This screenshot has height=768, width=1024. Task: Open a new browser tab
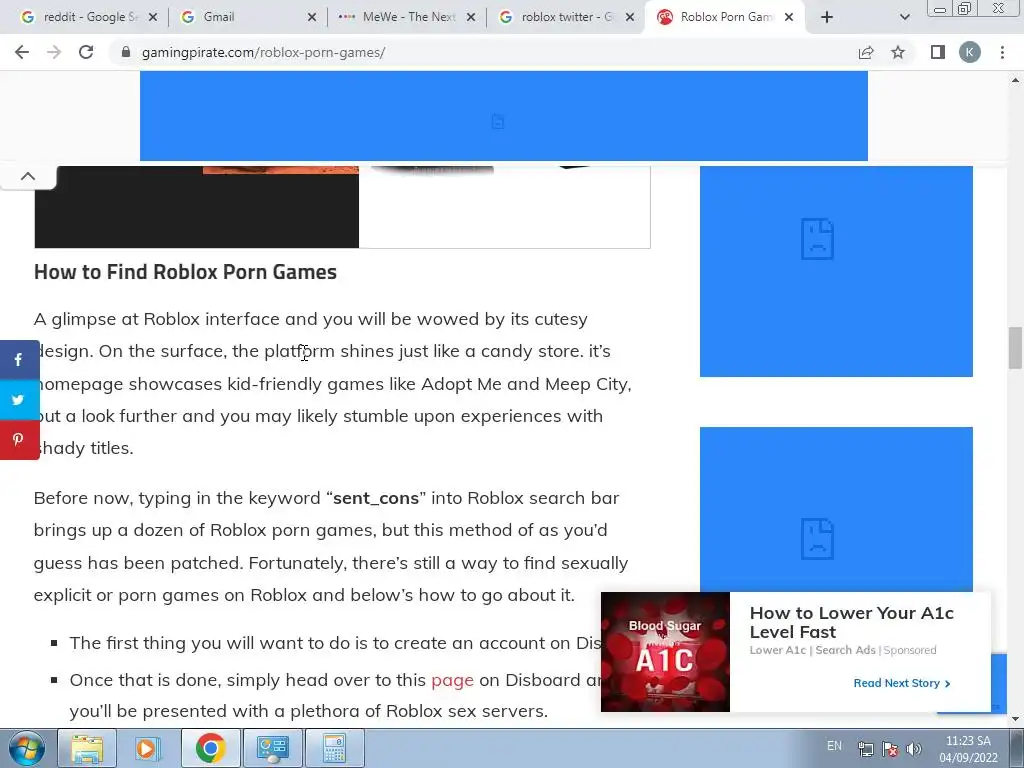click(x=827, y=18)
